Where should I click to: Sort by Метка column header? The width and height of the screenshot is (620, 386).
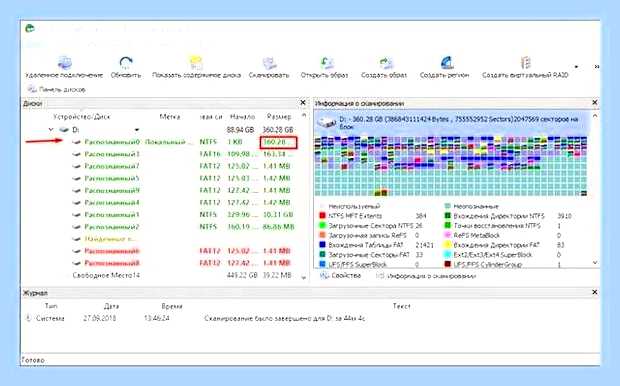tap(170, 117)
